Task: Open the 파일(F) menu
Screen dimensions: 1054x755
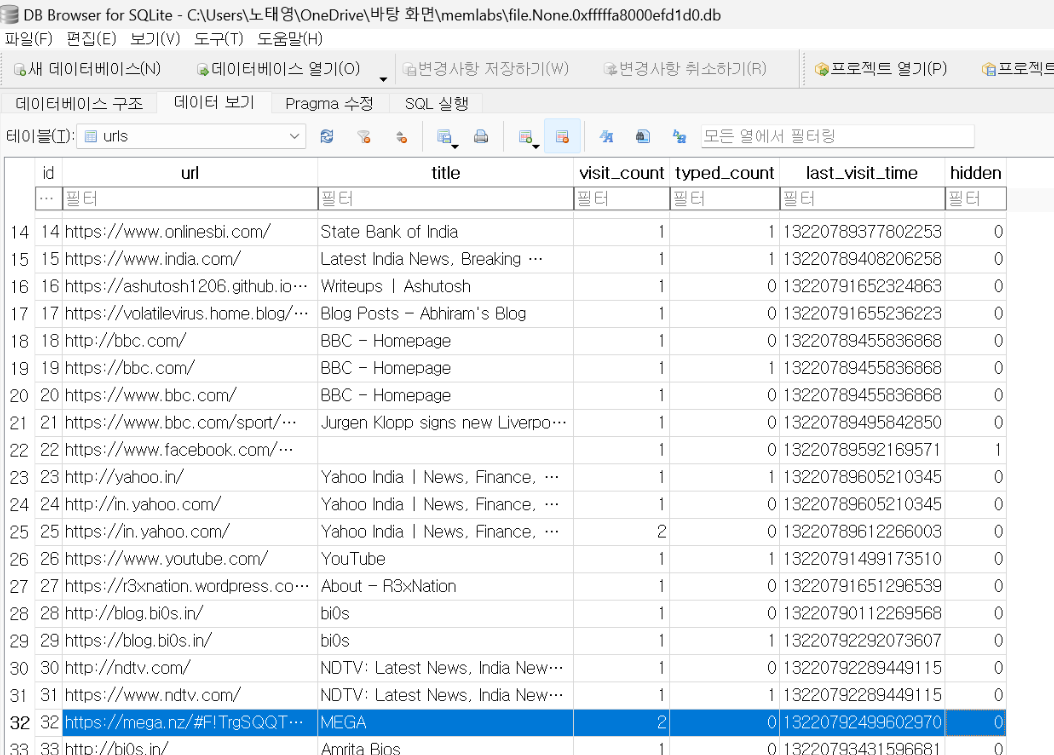Action: [x=28, y=38]
